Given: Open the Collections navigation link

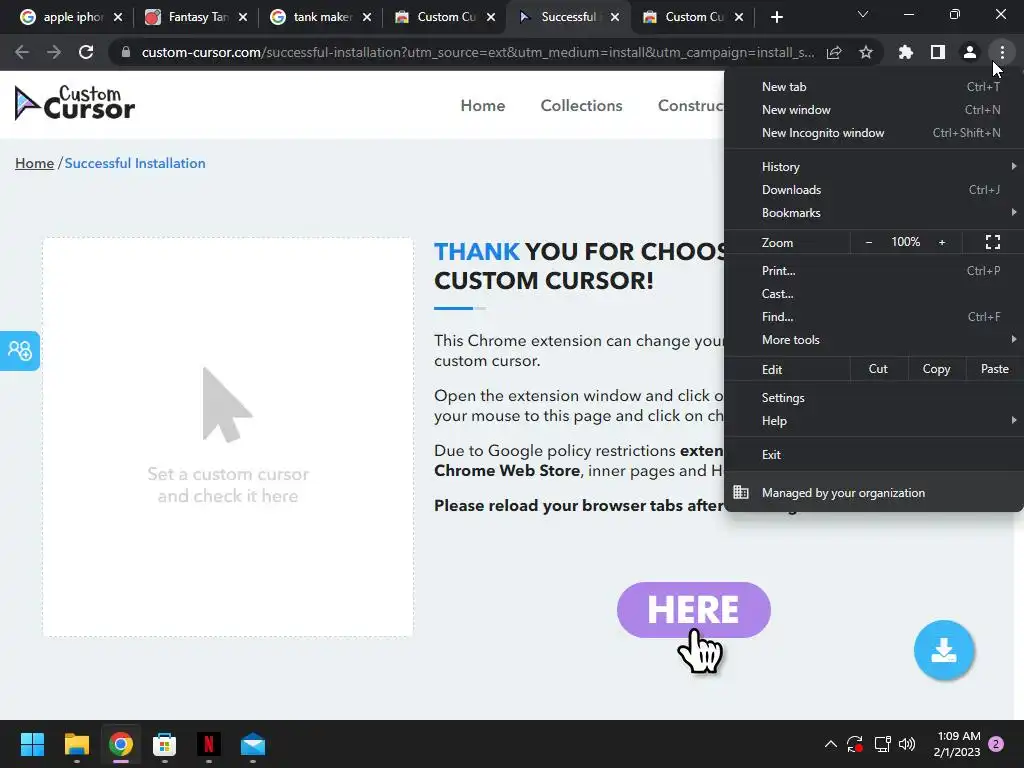Looking at the screenshot, I should pos(581,105).
